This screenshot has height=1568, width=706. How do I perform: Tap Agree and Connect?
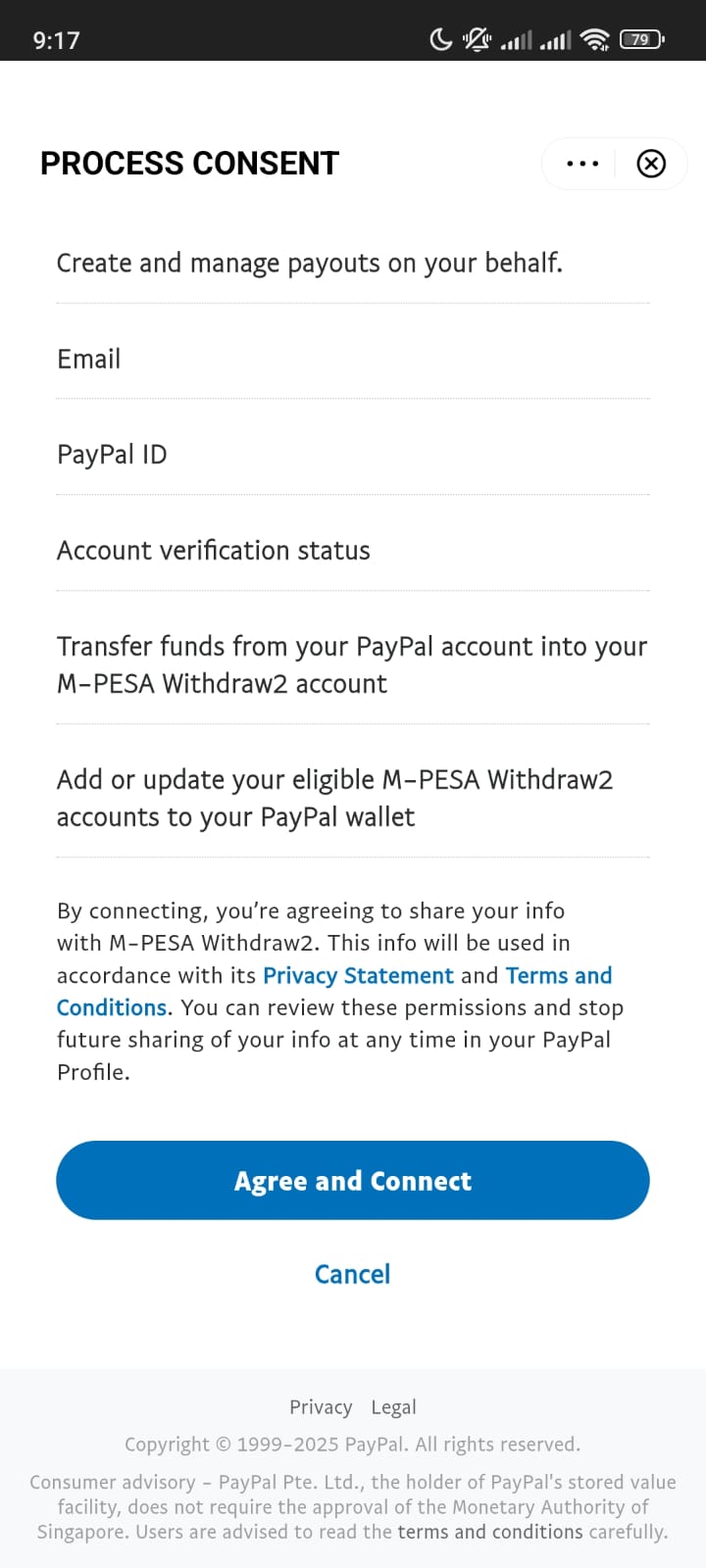click(x=353, y=1180)
